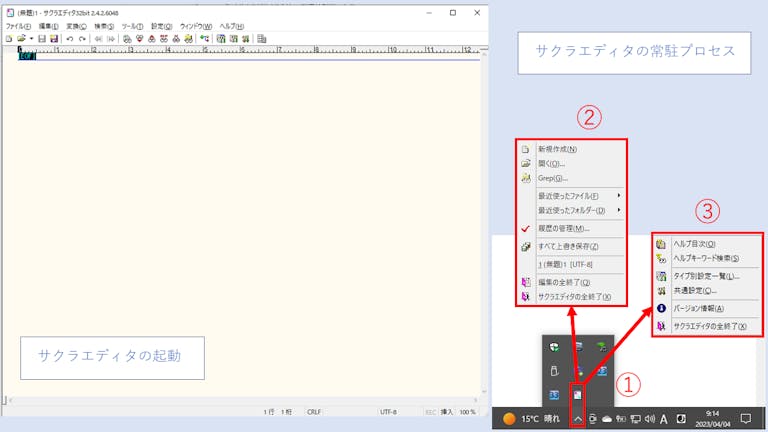768x432 pixels.
Task: Click the 15°C 晴れ weather widget
Action: point(531,419)
